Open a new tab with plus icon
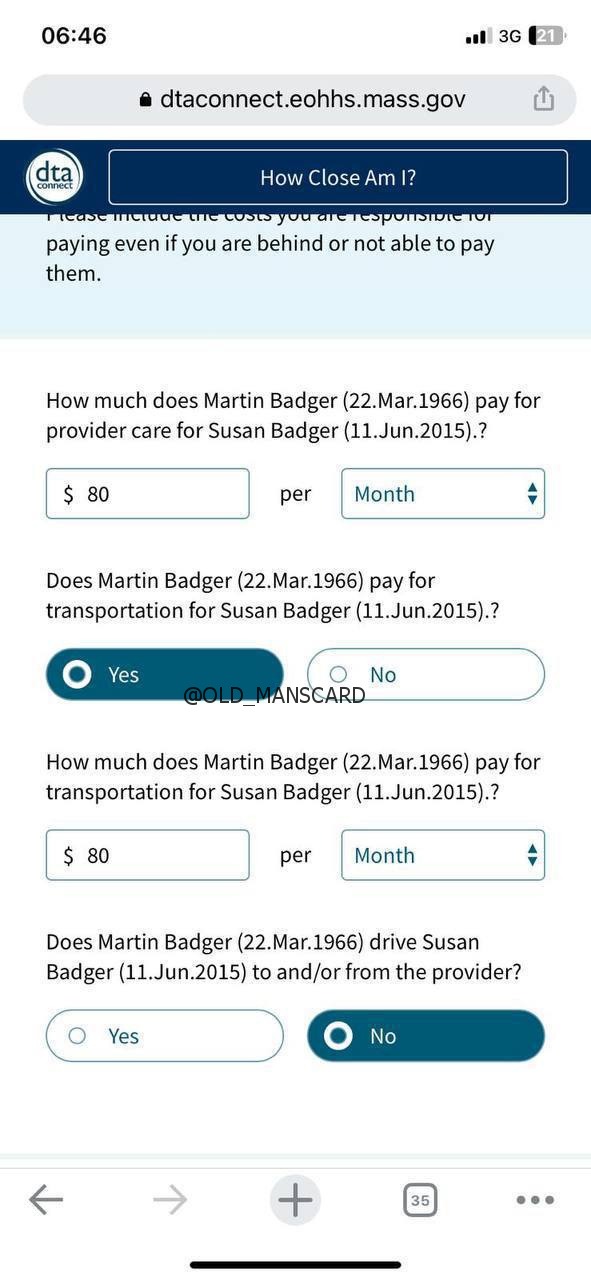Image resolution: width=591 pixels, height=1280 pixels. coord(295,1199)
